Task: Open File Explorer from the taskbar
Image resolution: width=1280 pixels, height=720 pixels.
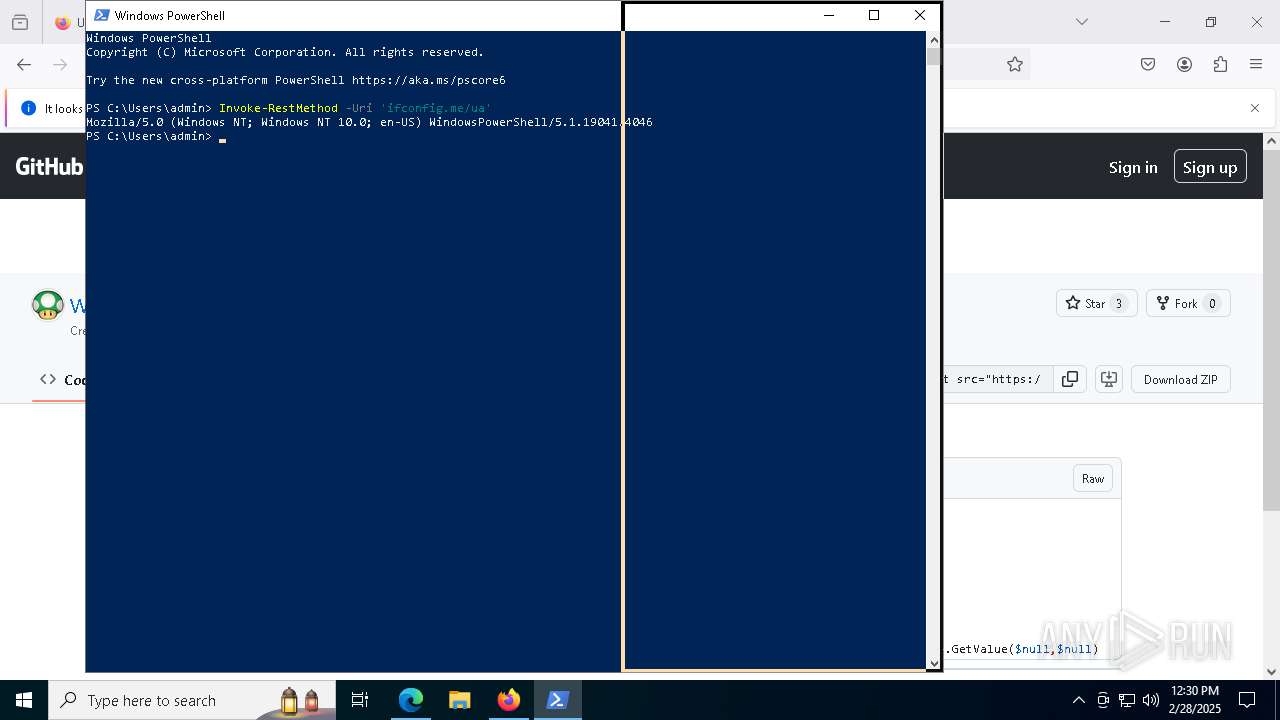Action: [459, 700]
